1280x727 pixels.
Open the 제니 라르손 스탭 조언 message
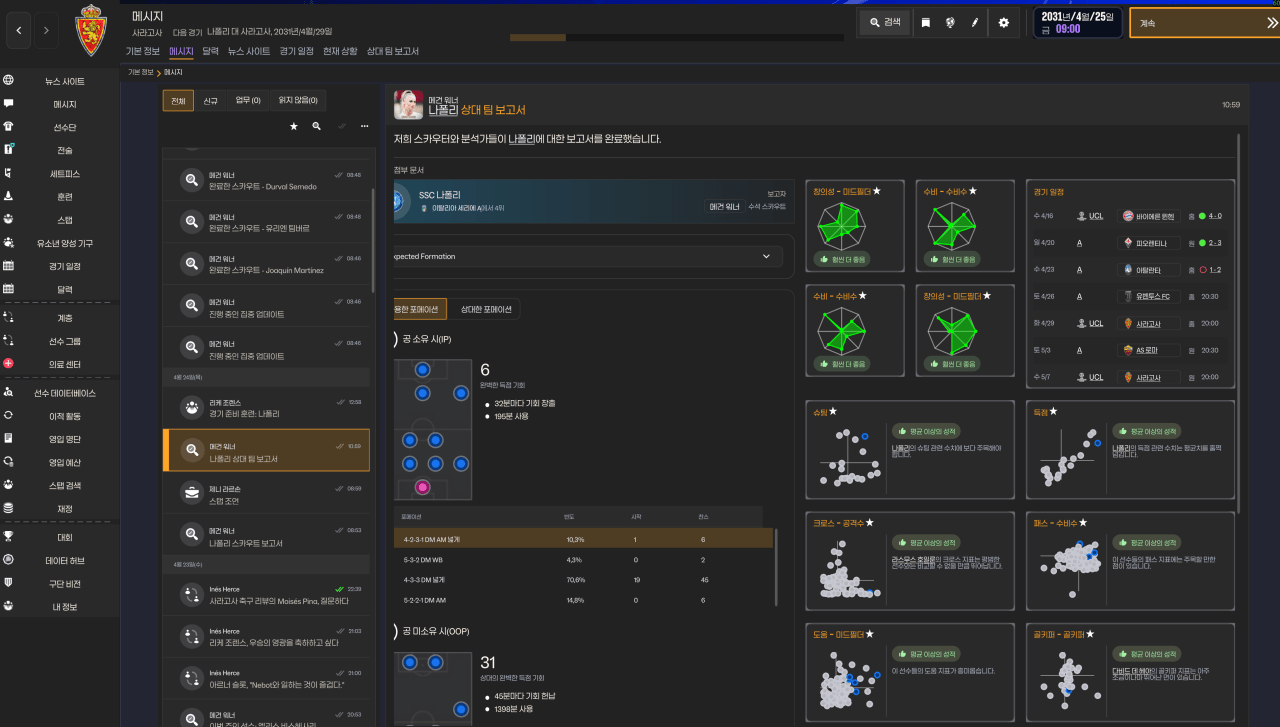(266, 492)
